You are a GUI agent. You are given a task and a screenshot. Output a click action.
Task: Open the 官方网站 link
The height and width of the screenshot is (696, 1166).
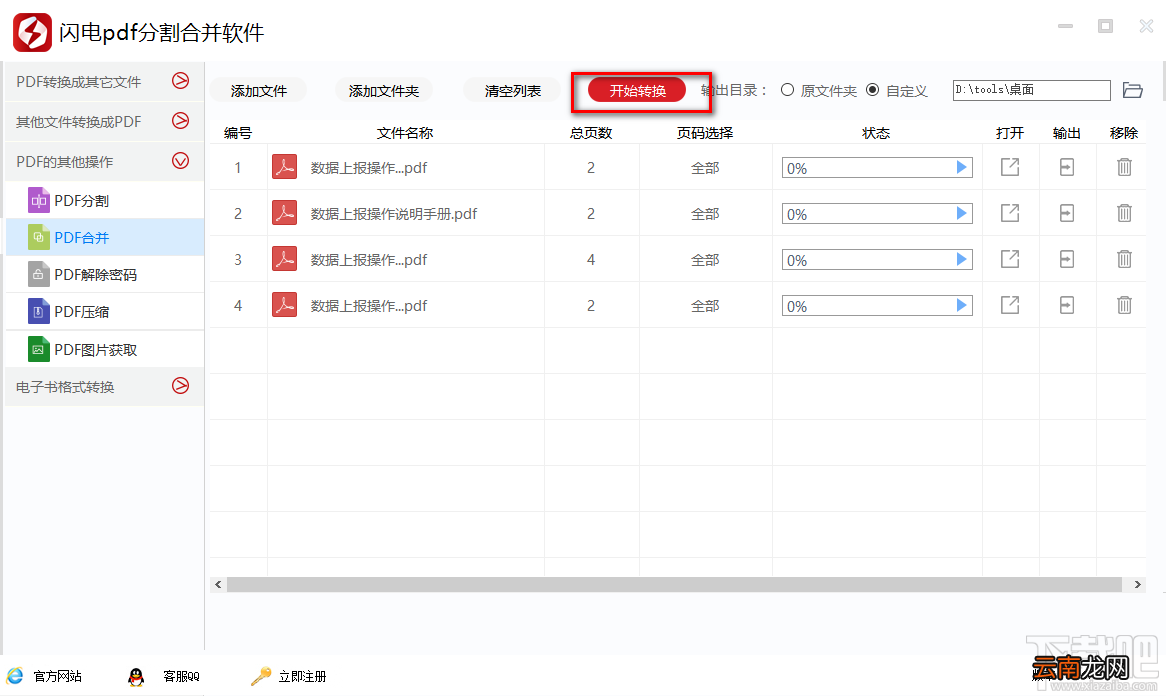[x=57, y=676]
